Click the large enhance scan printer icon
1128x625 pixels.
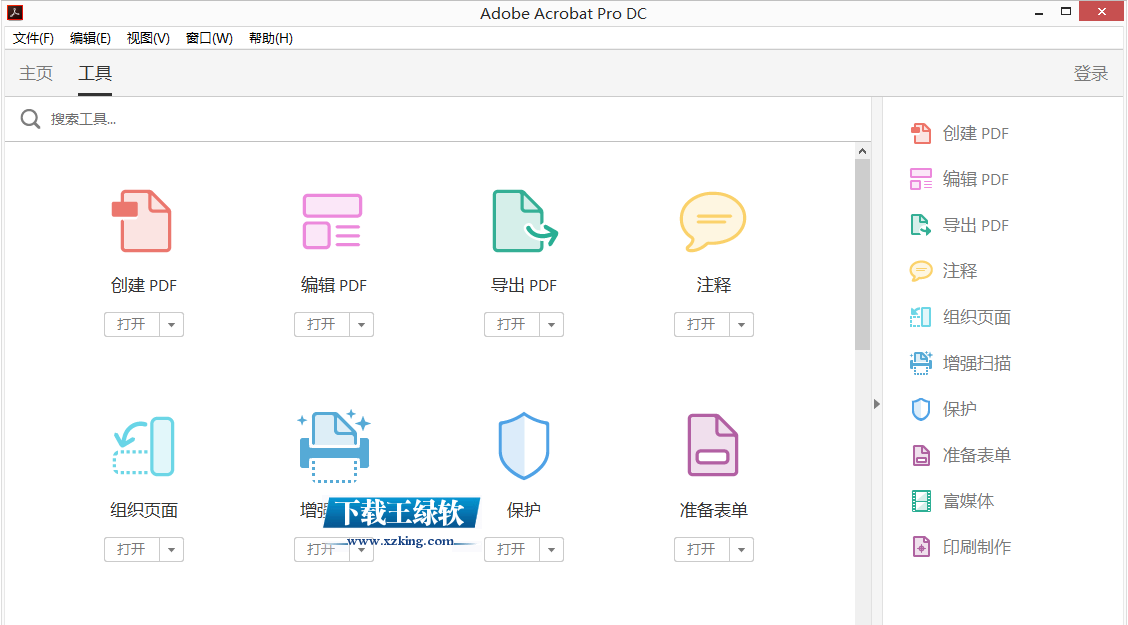pyautogui.click(x=334, y=446)
